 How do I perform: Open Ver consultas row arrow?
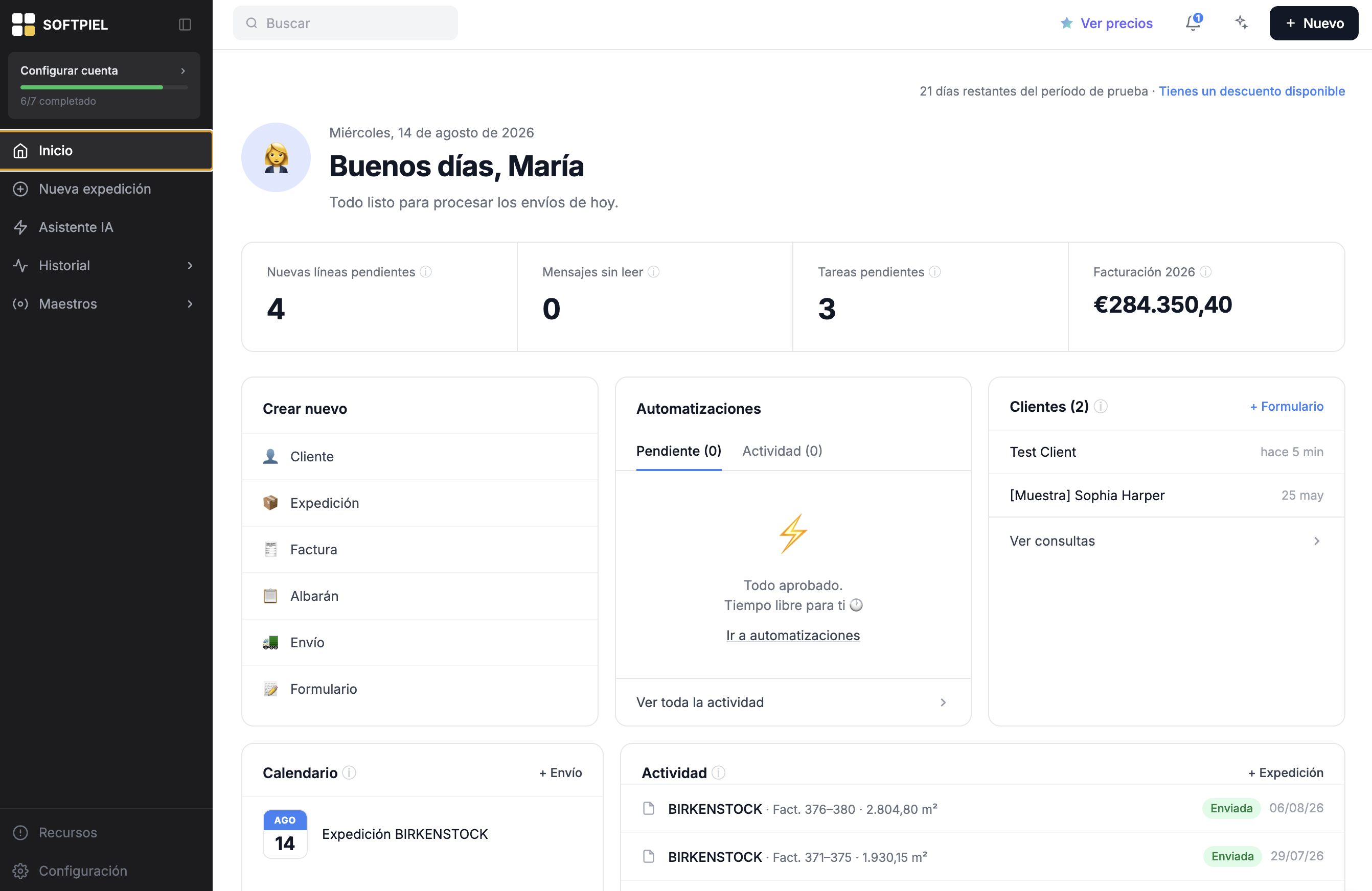pyautogui.click(x=1317, y=541)
